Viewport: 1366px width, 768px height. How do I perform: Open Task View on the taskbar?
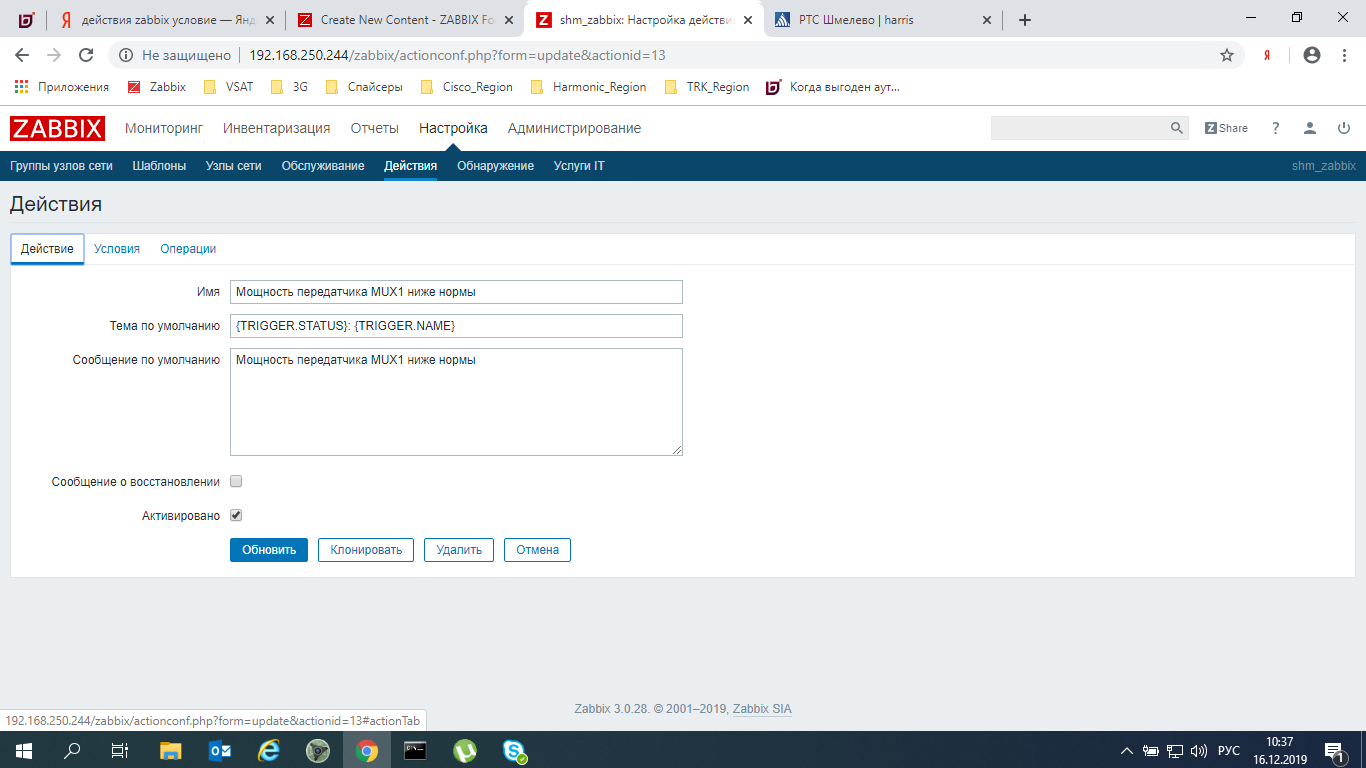point(120,750)
